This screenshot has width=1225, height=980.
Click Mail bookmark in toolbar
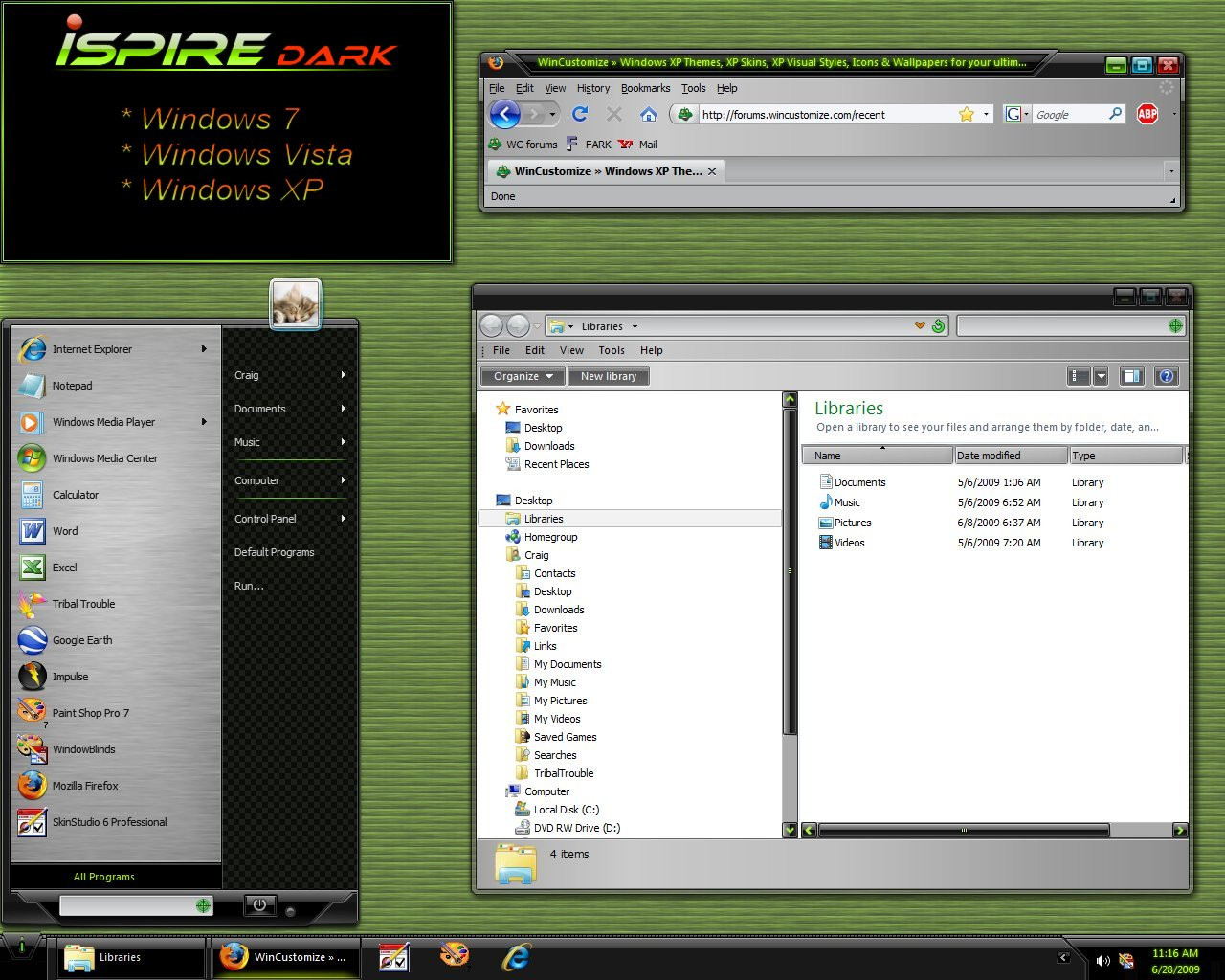pos(638,145)
